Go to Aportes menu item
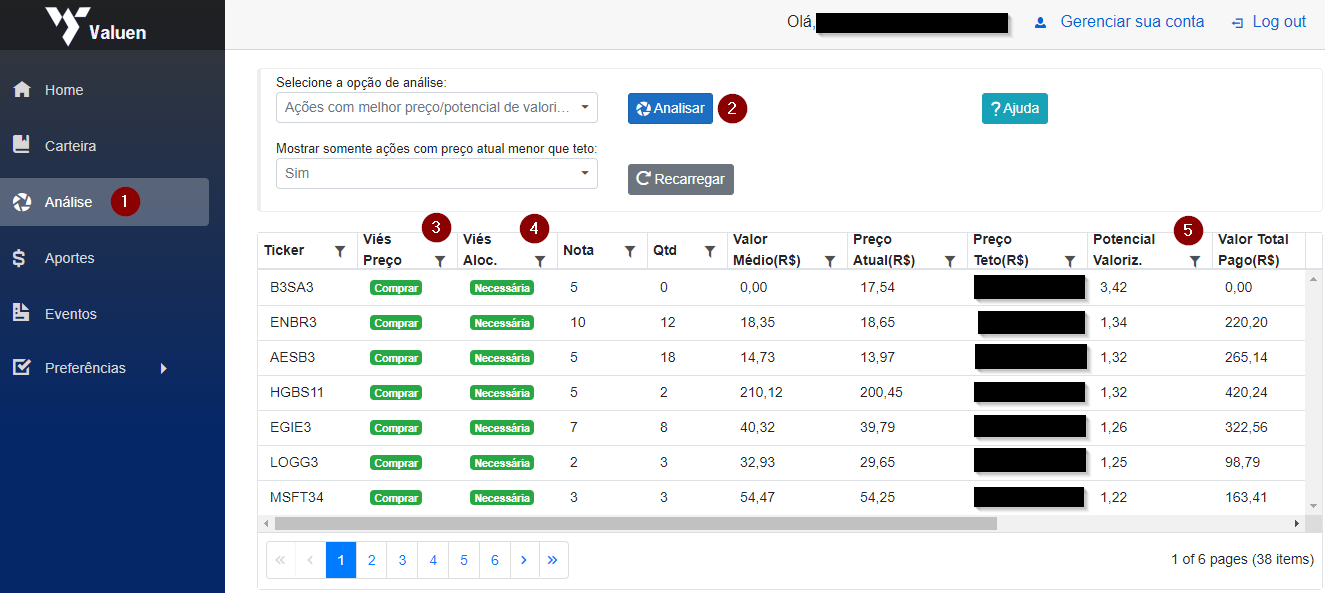 (x=69, y=258)
